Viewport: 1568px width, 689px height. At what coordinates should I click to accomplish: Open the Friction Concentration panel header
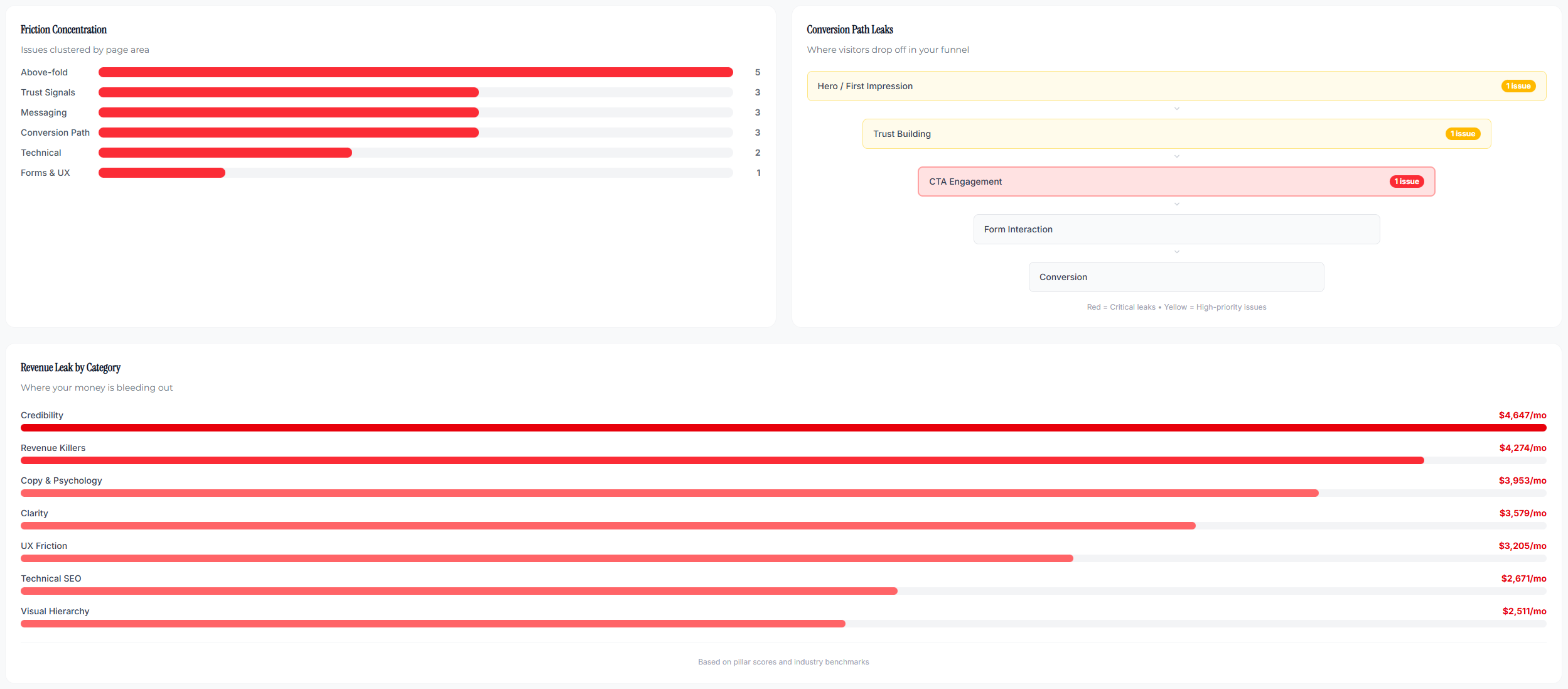pos(63,29)
